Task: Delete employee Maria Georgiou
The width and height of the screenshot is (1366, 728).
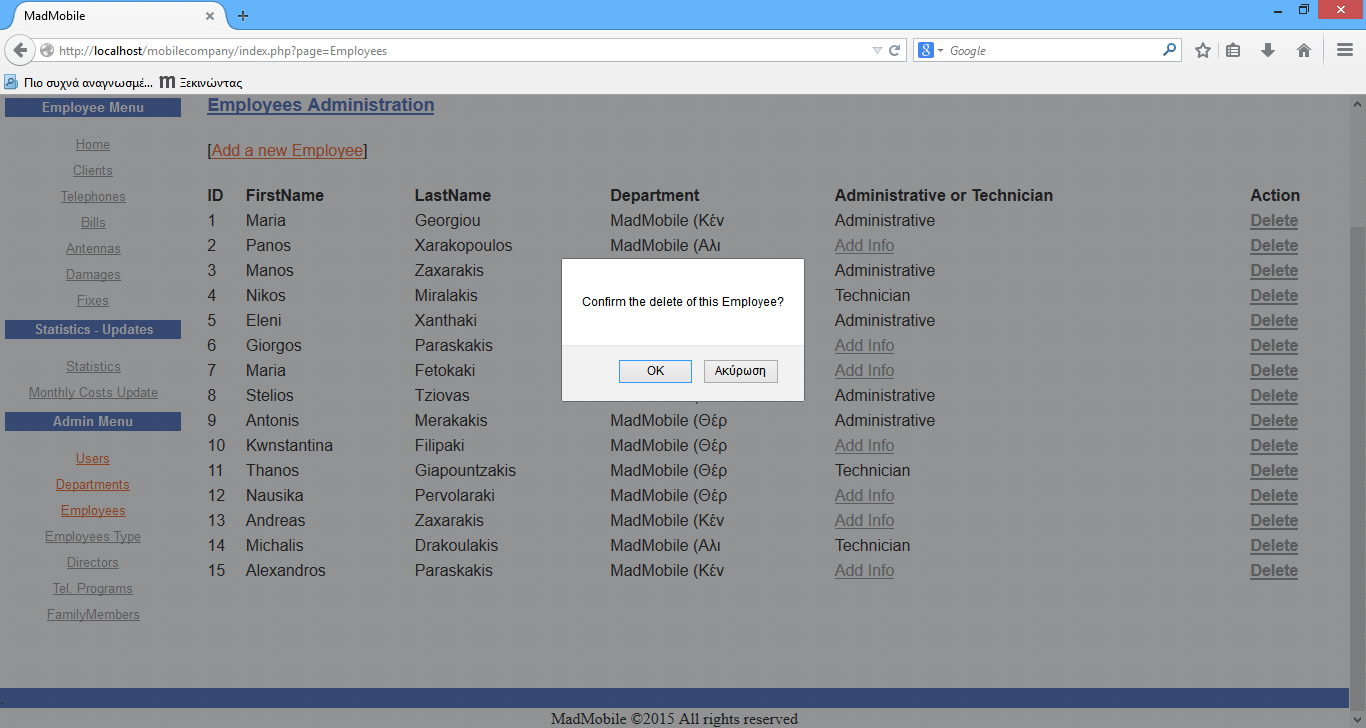Action: [1274, 221]
